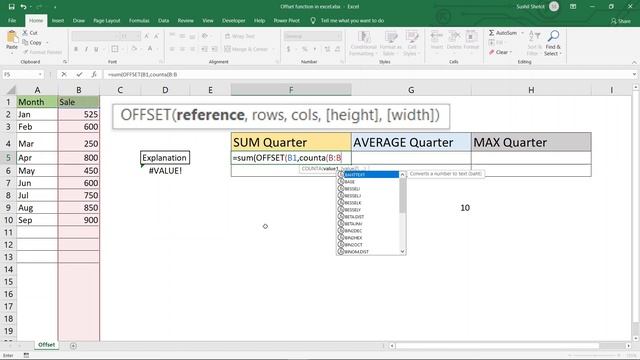Click Wrap Text button

coord(240,36)
